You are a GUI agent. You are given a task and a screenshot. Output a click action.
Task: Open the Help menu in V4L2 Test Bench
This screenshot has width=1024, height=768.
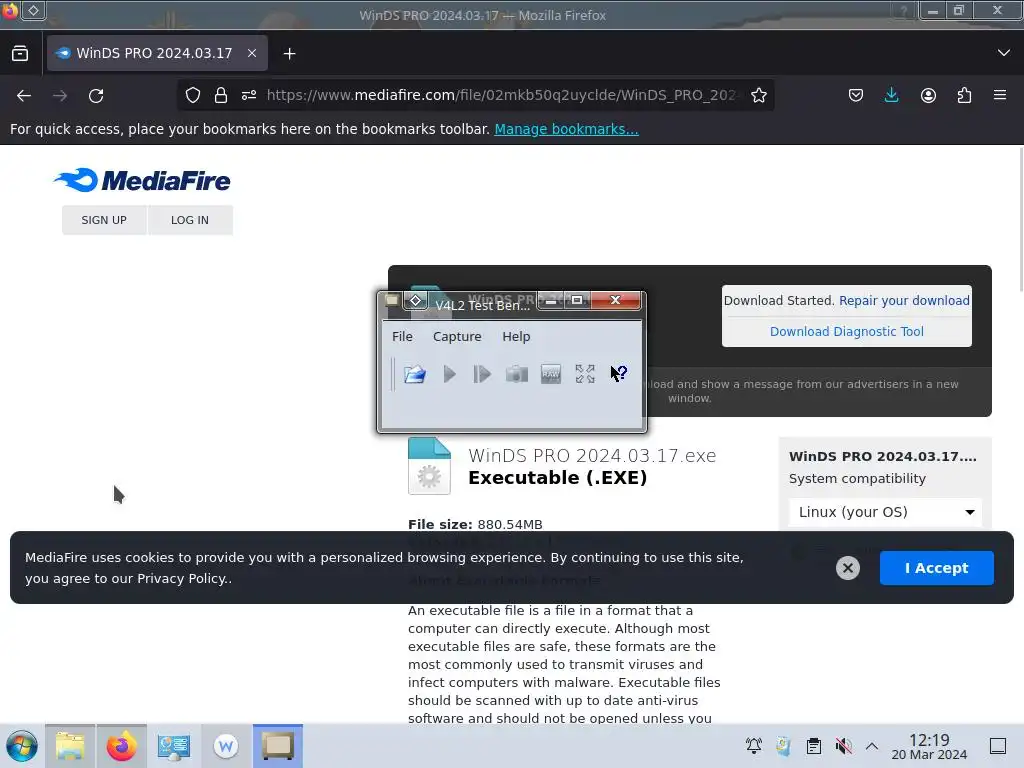coord(516,336)
